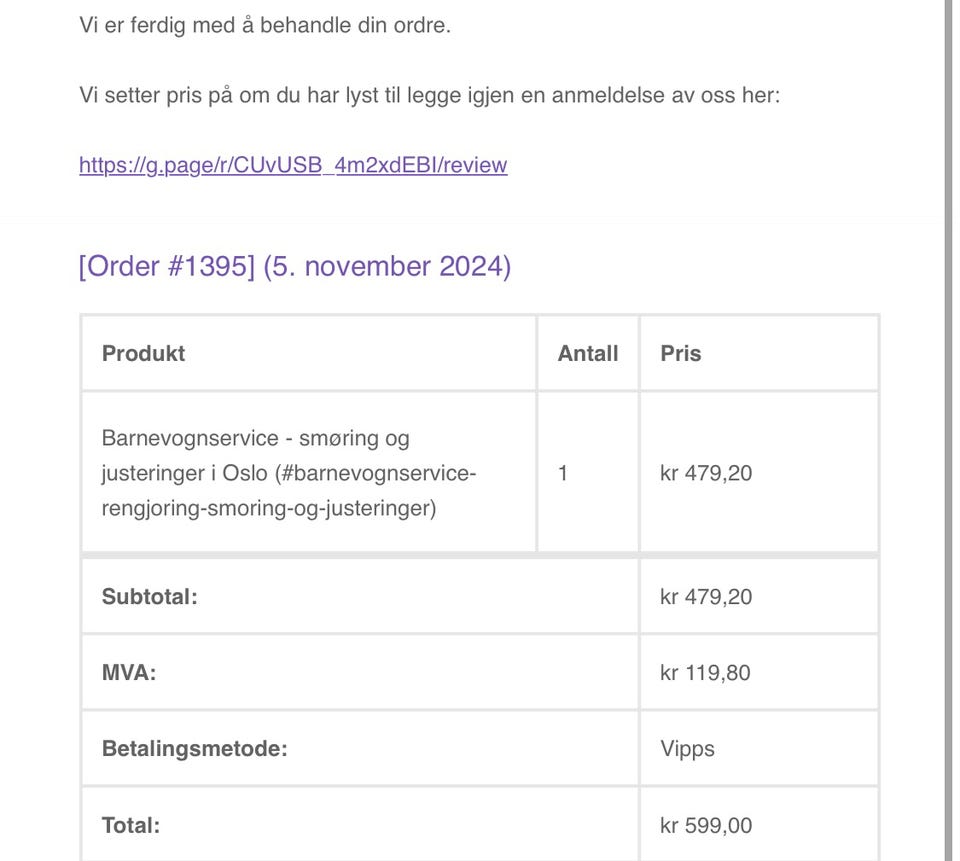Image resolution: width=960 pixels, height=861 pixels.
Task: Click the product row price kr 479,20
Action: tap(706, 473)
